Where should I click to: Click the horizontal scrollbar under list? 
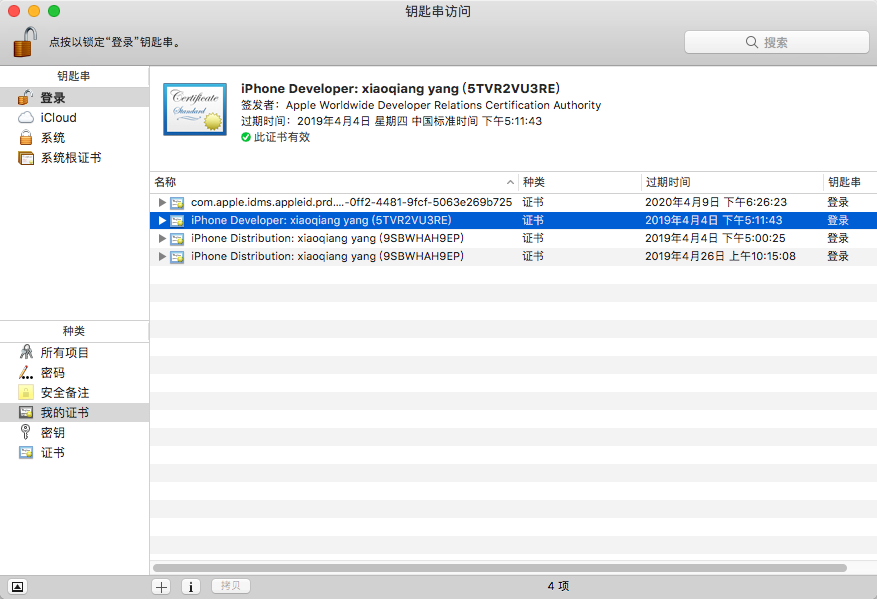tap(499, 568)
